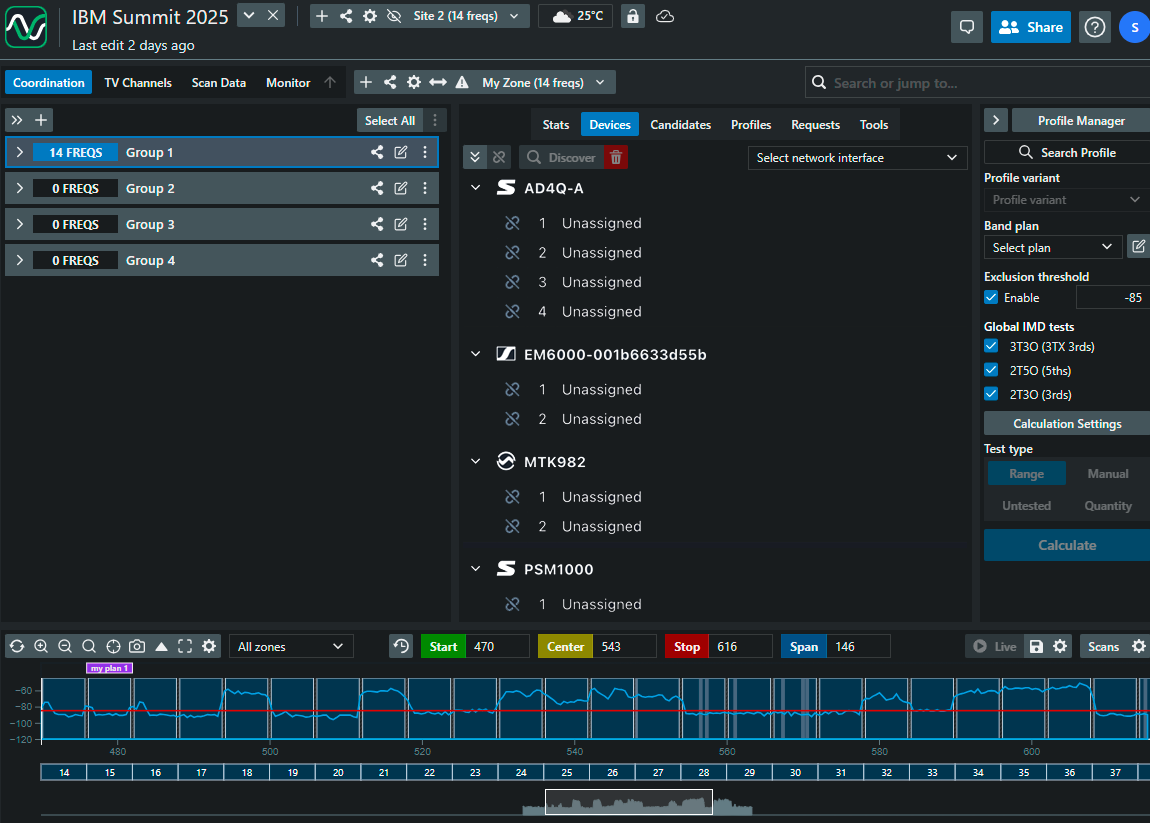This screenshot has height=823, width=1150.
Task: Expand the Group 1 row chevron
Action: [20, 153]
